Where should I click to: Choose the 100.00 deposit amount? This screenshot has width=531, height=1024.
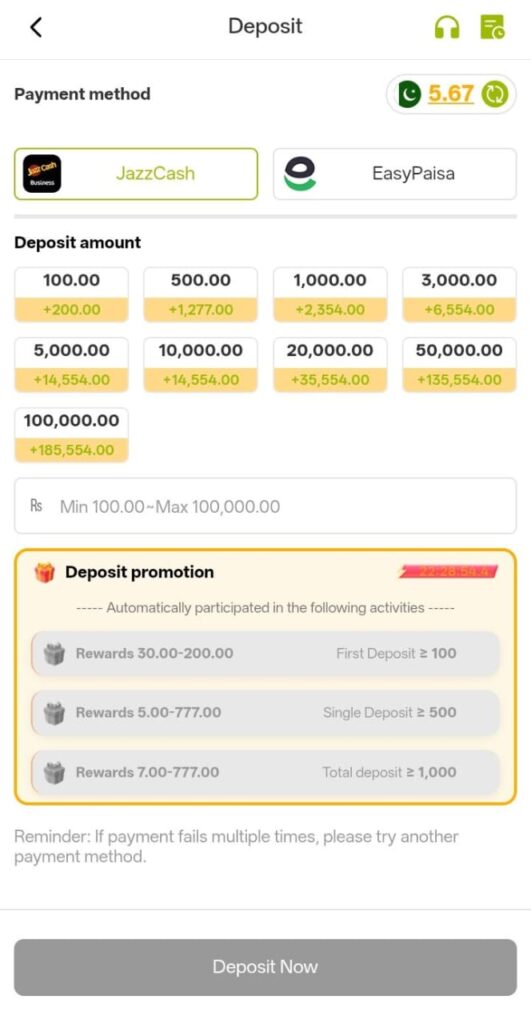coord(71,295)
